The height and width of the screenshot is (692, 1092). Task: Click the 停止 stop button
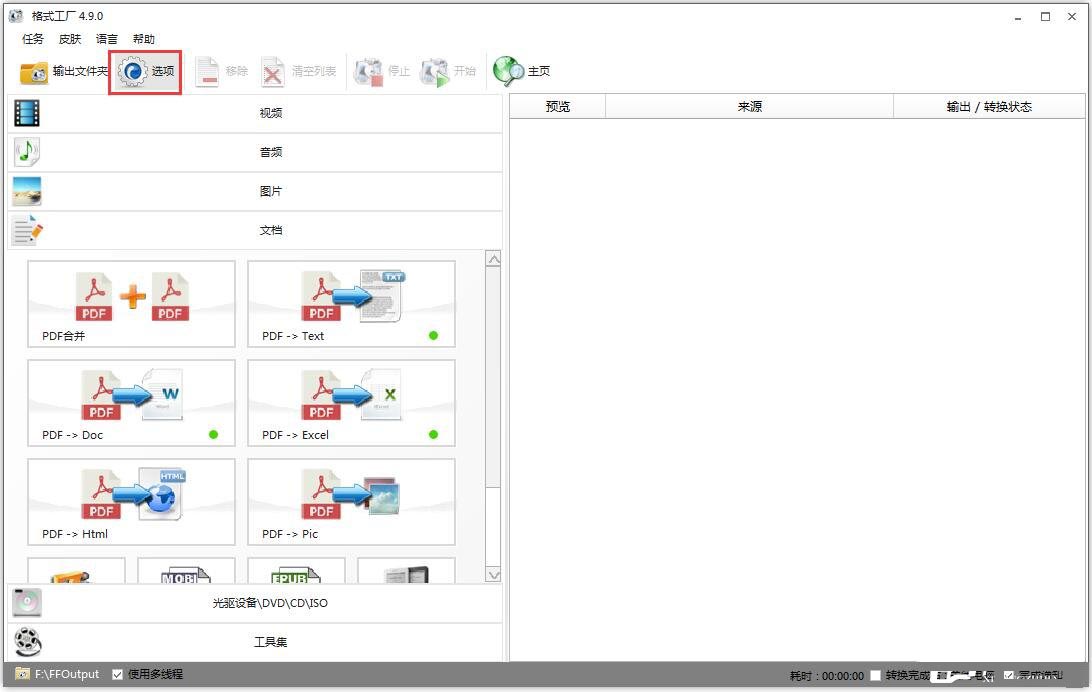coord(382,72)
